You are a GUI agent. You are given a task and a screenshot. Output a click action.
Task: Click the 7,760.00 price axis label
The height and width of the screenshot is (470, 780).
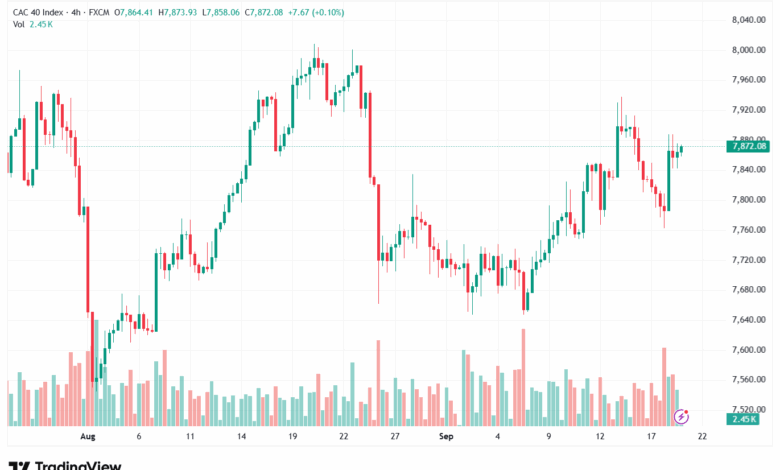748,230
